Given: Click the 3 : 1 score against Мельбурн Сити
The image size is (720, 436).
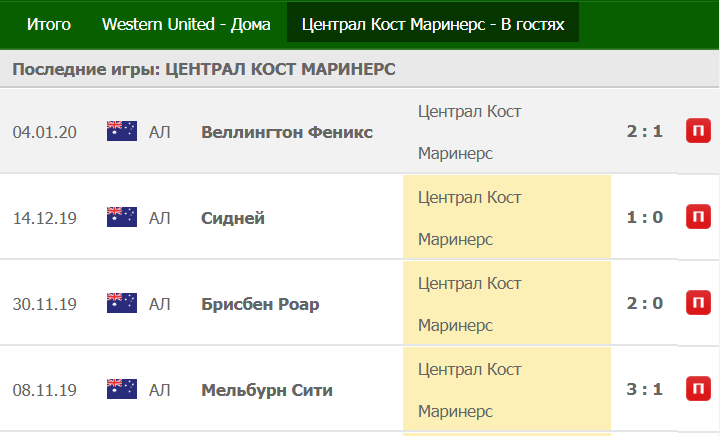Looking at the screenshot, I should [645, 389].
